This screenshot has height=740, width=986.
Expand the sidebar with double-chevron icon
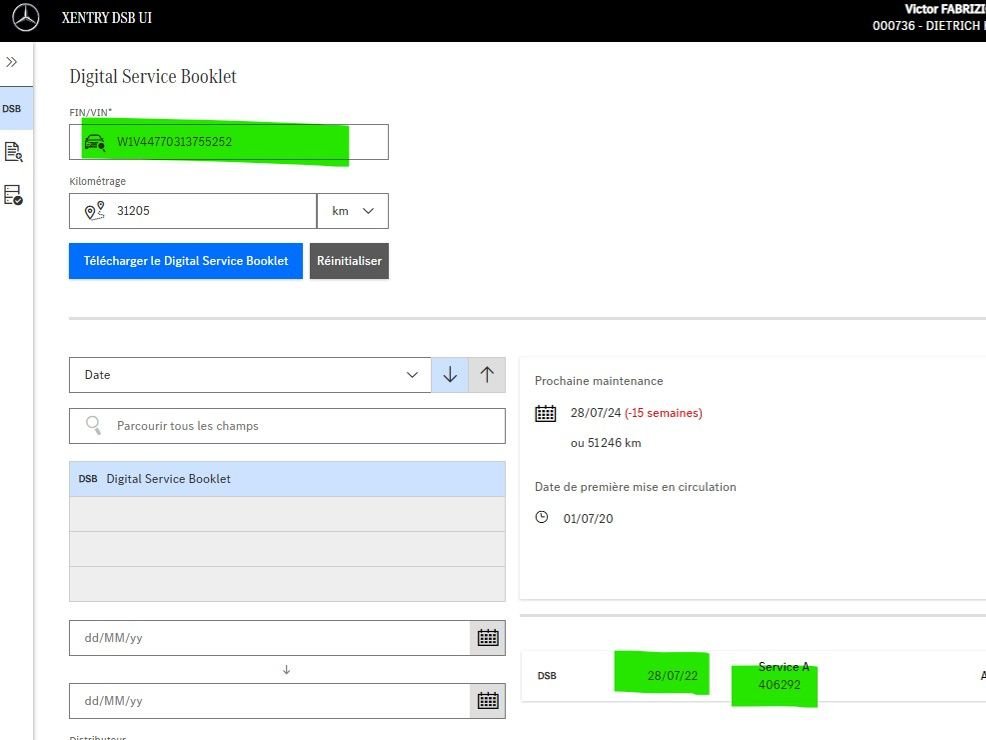(11, 62)
